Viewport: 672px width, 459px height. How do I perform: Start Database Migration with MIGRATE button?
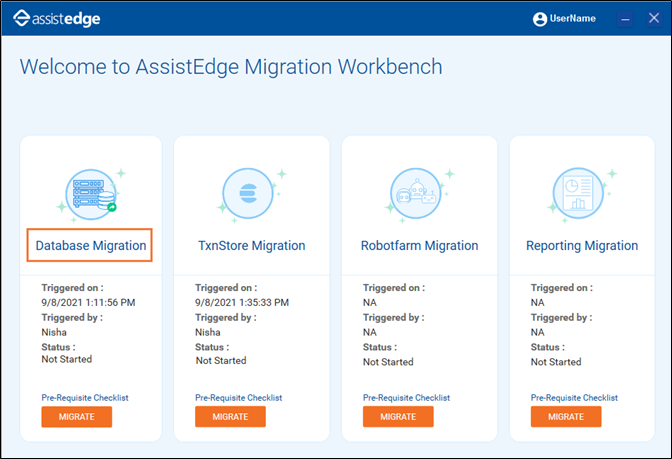click(x=77, y=417)
